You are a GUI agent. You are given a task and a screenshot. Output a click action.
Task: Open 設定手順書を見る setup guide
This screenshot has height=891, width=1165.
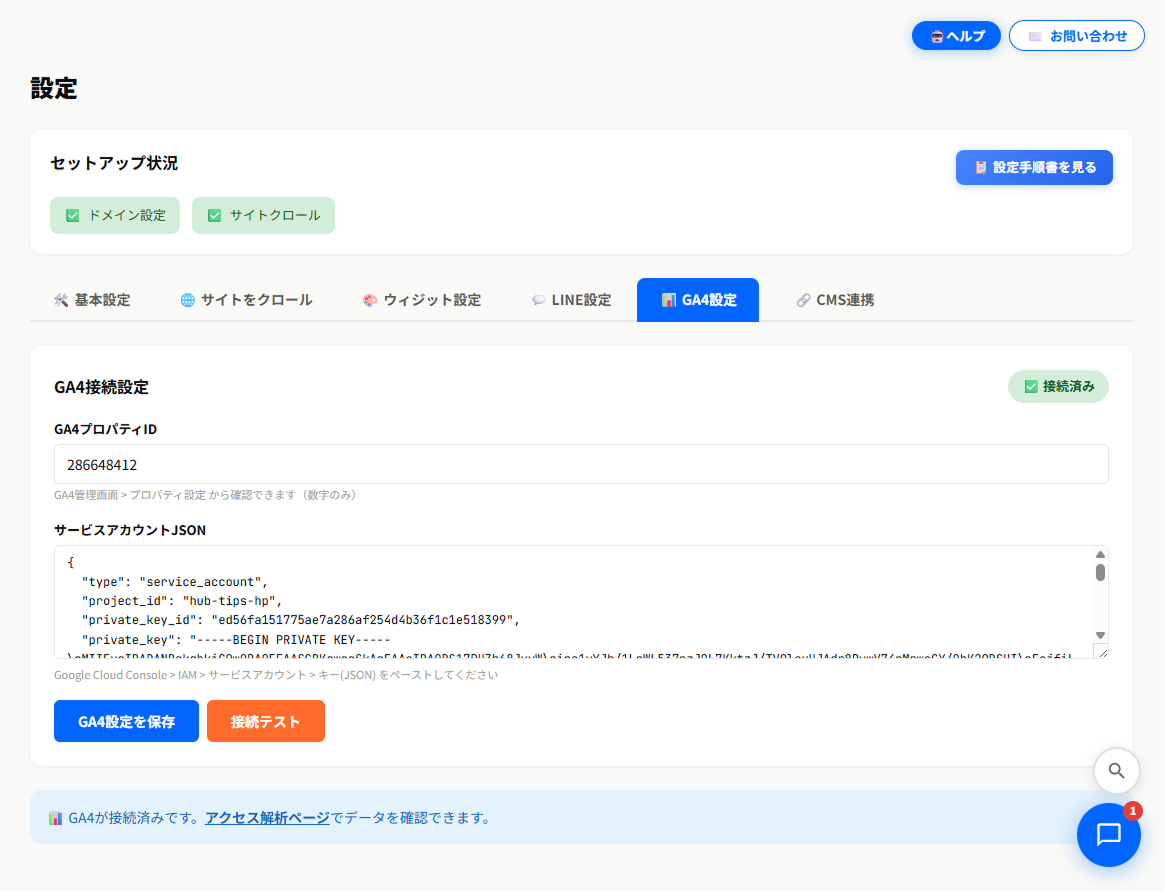(x=1034, y=168)
